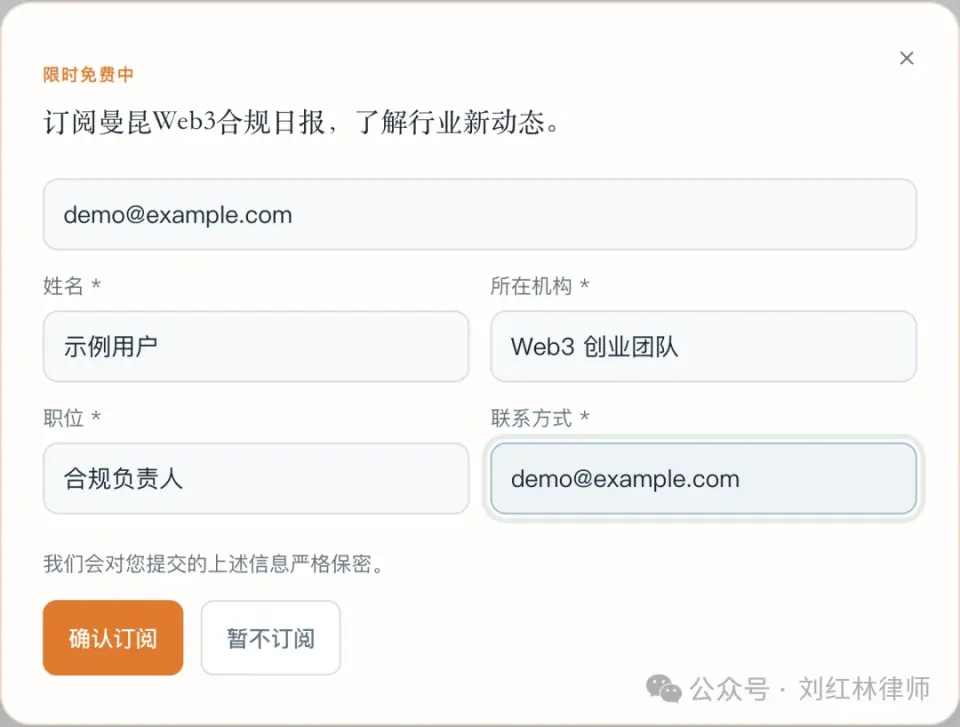Click the WeChat logo icon in watermark
This screenshot has height=727, width=960.
coord(664,689)
